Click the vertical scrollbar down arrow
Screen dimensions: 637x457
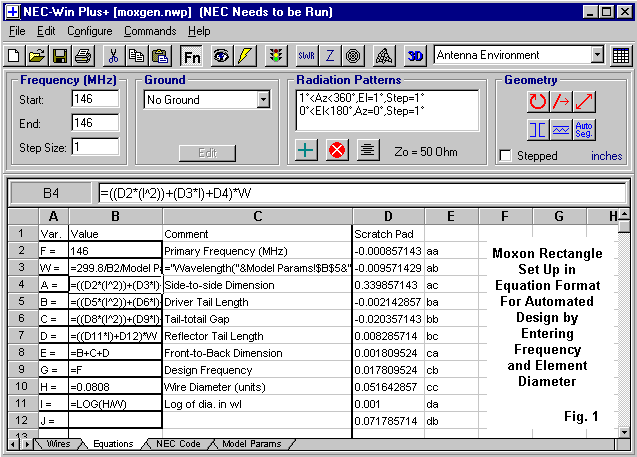(x=625, y=429)
